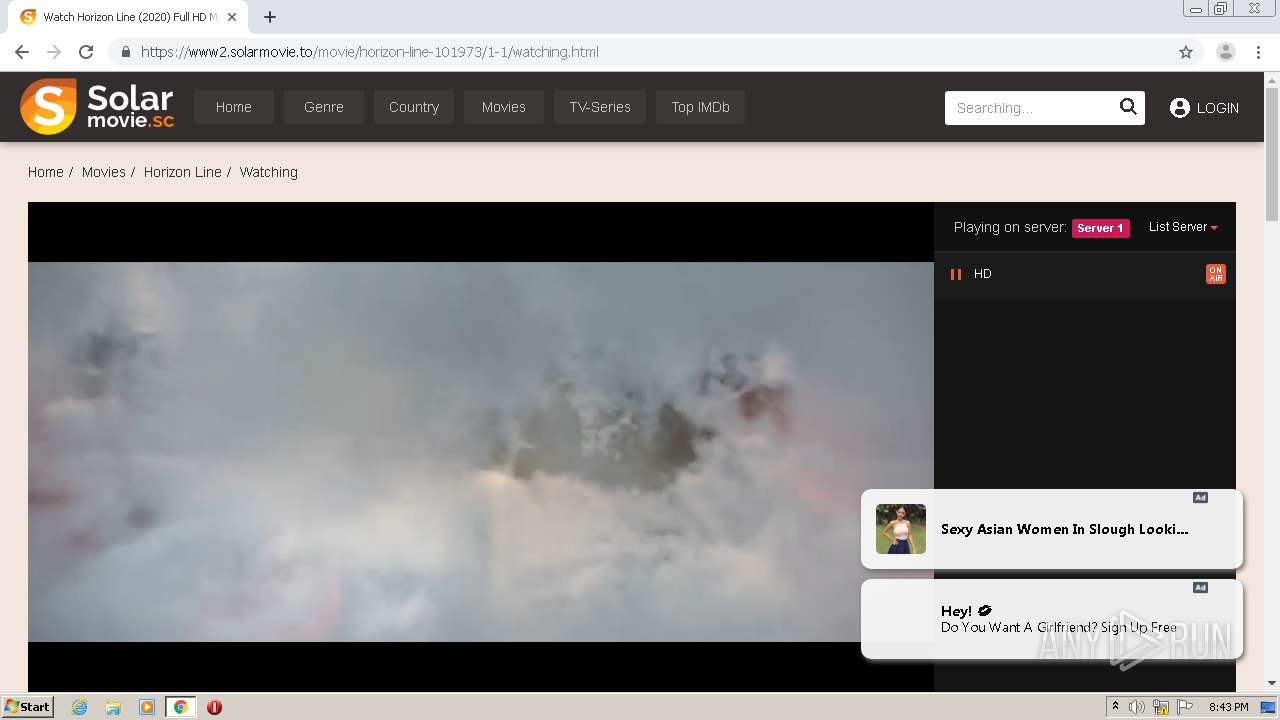
Task: Click the search magnifier icon
Action: pos(1128,107)
